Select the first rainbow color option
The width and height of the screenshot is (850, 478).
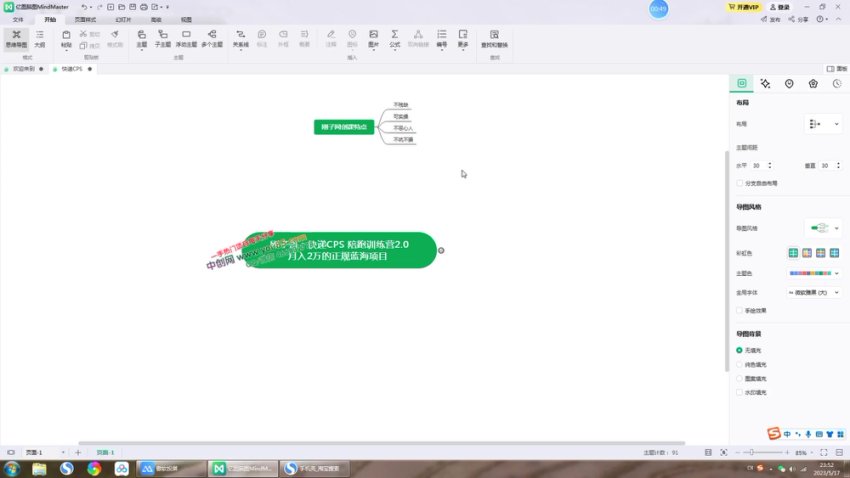point(793,253)
